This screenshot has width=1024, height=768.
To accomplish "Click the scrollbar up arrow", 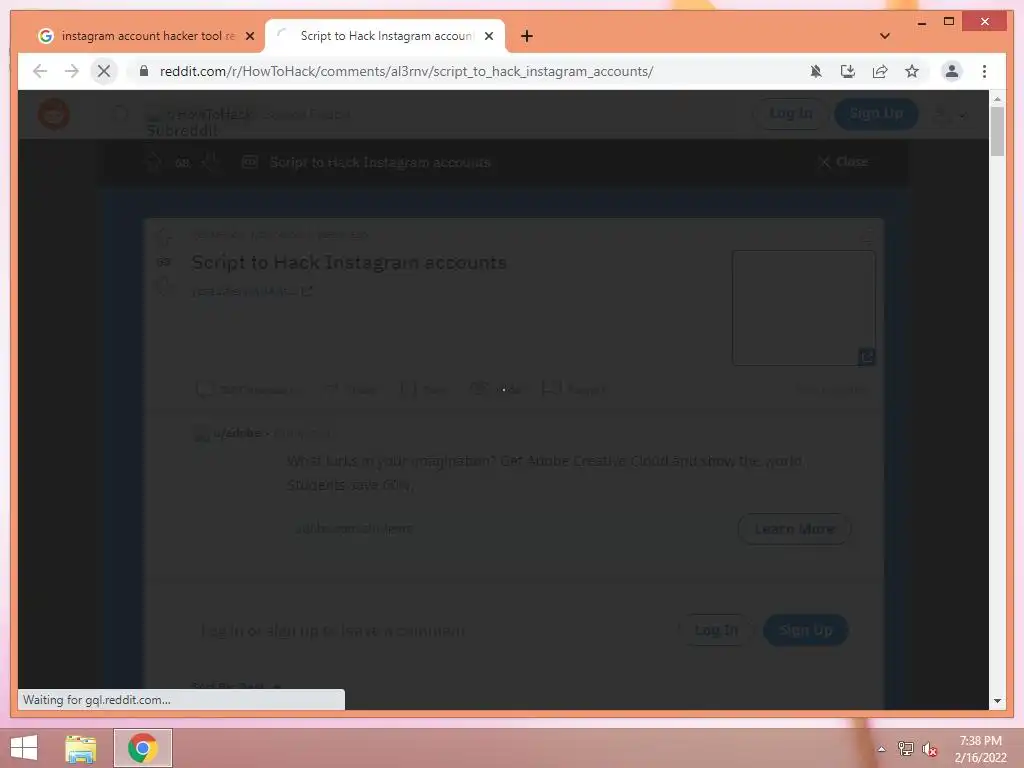I will click(997, 99).
